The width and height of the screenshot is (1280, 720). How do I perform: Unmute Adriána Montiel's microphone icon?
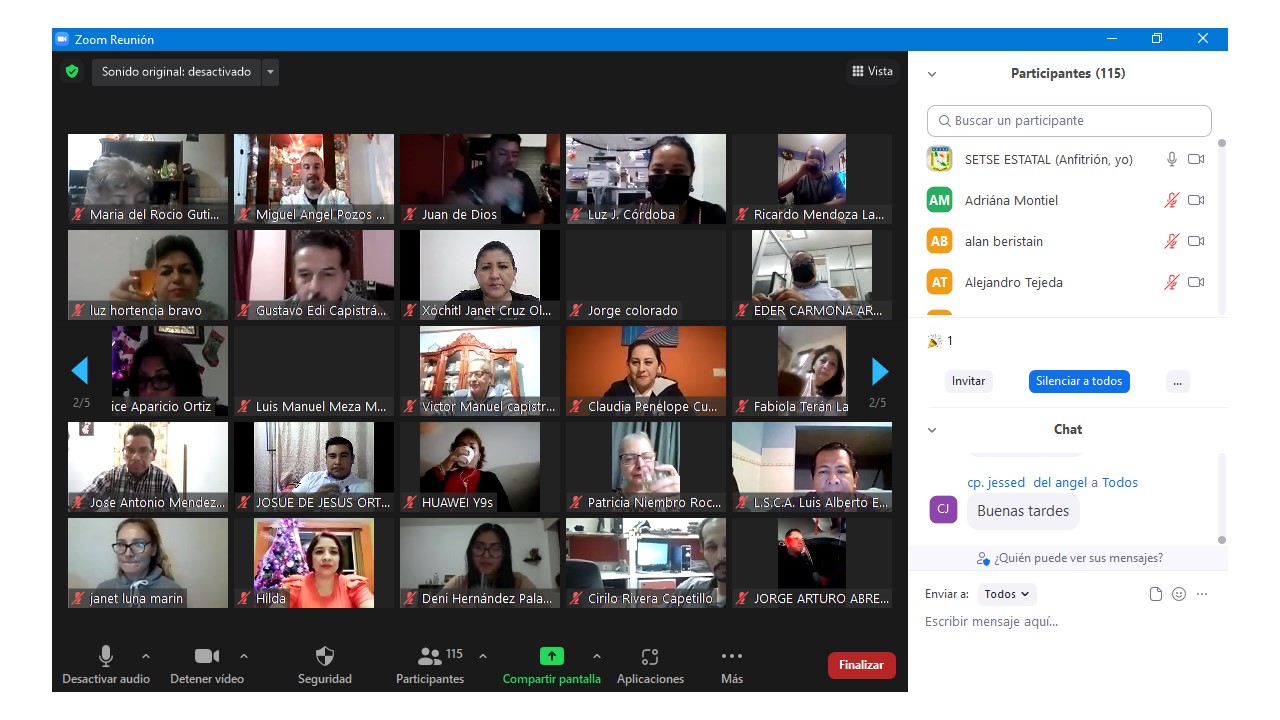click(x=1172, y=200)
